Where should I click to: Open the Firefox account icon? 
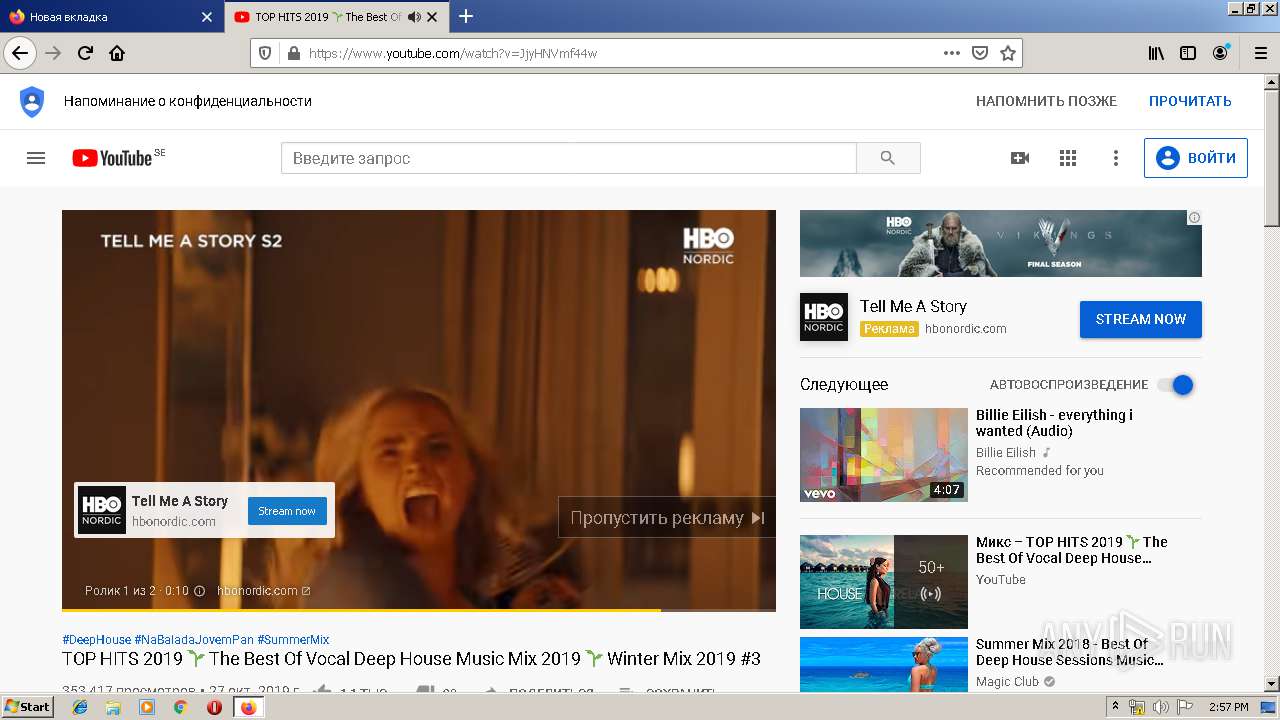click(1220, 53)
